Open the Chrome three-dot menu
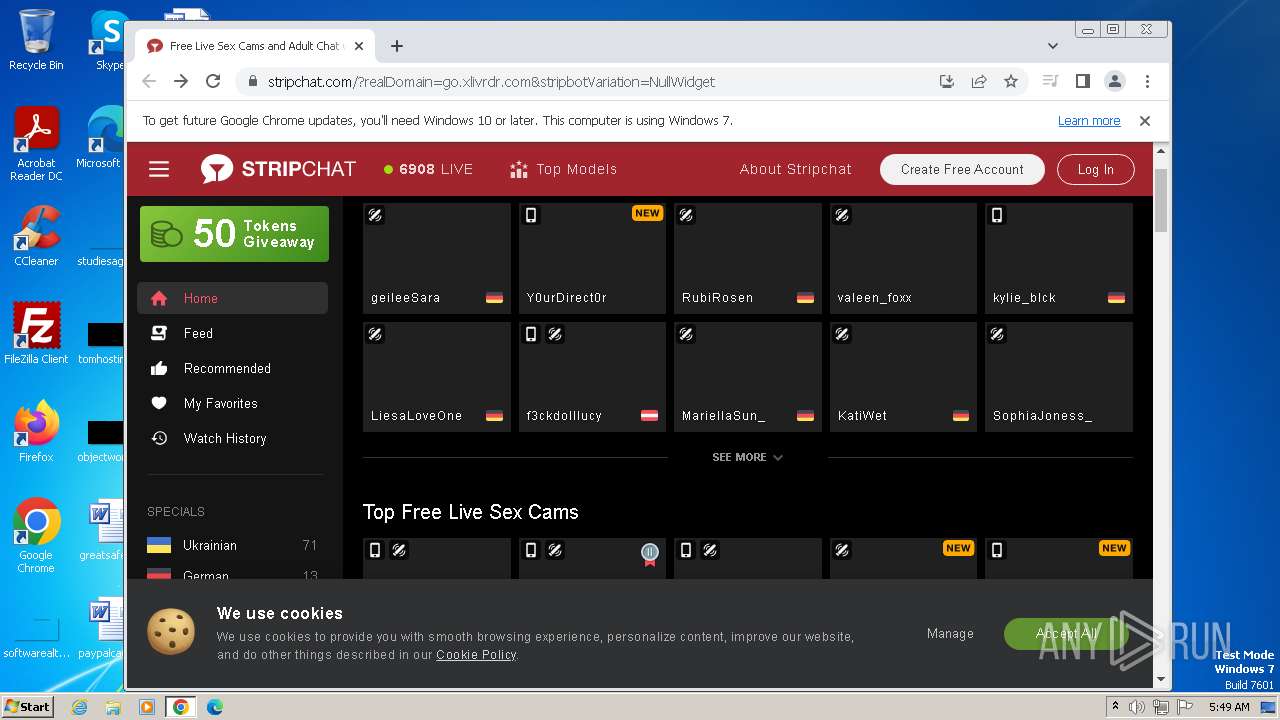 (1147, 81)
